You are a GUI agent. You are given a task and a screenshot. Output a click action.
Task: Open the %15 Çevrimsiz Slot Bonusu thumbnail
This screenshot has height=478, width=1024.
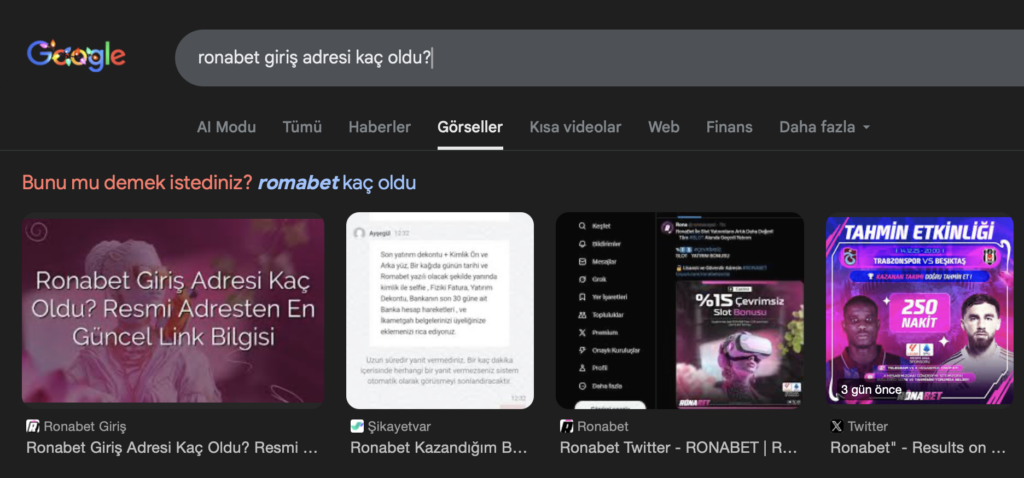(x=680, y=310)
